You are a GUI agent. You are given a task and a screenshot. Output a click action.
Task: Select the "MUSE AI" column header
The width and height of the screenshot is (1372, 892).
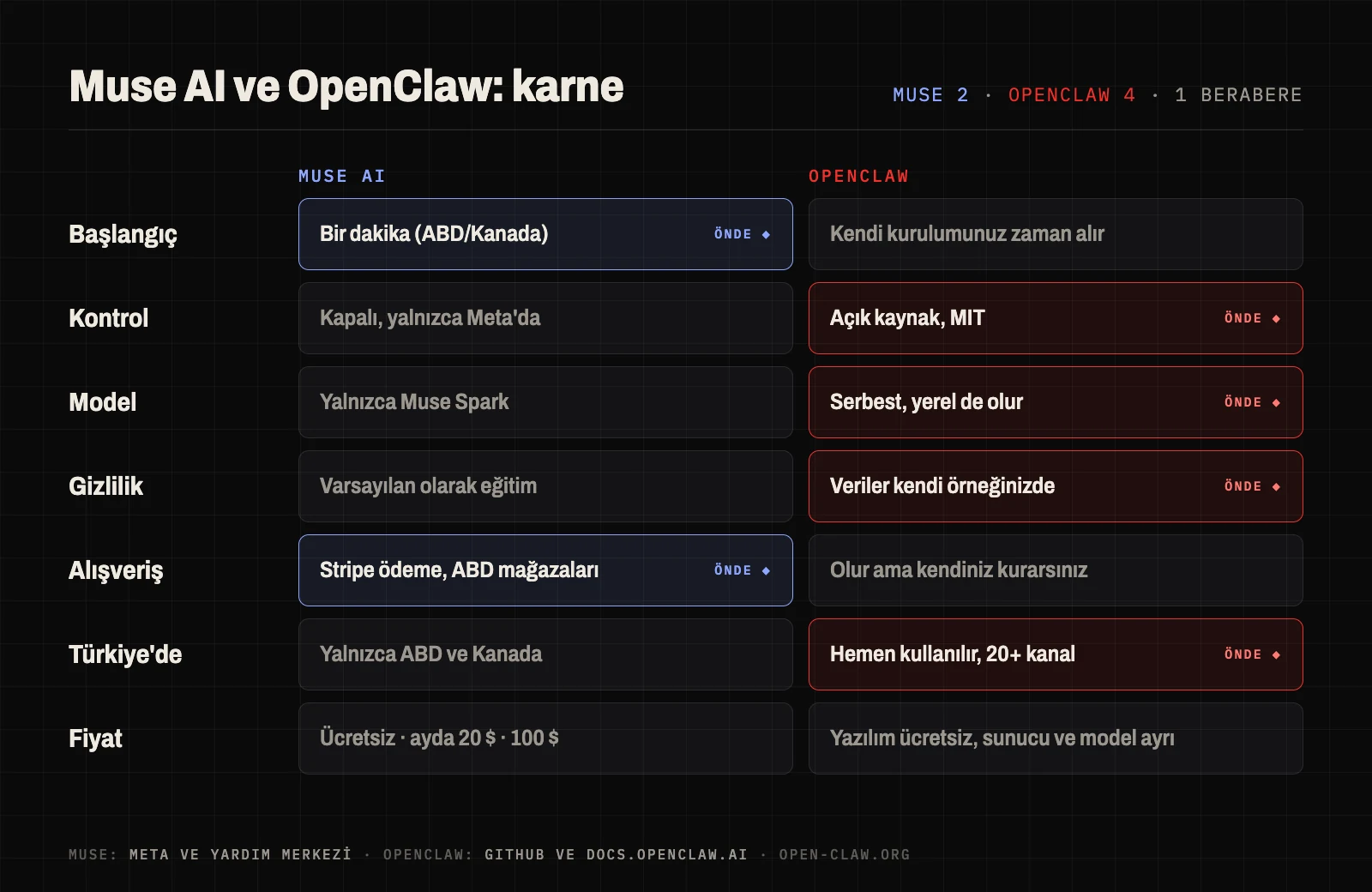click(x=342, y=176)
